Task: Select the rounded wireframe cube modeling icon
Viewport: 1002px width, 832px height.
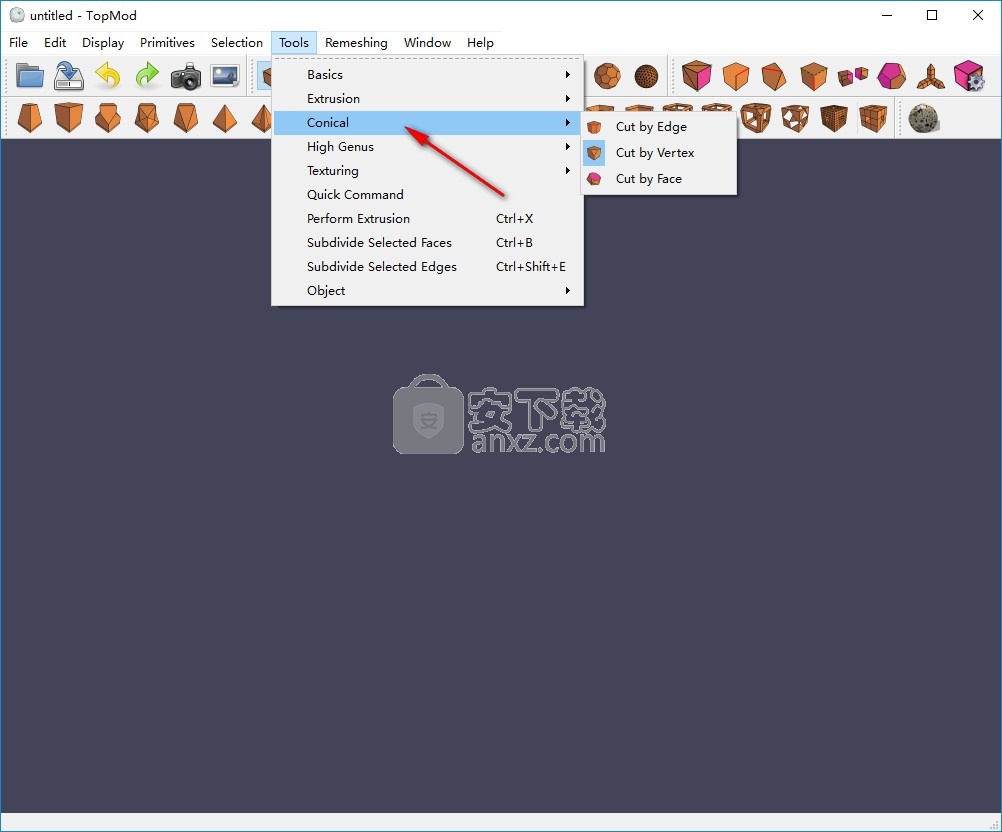Action: (756, 118)
